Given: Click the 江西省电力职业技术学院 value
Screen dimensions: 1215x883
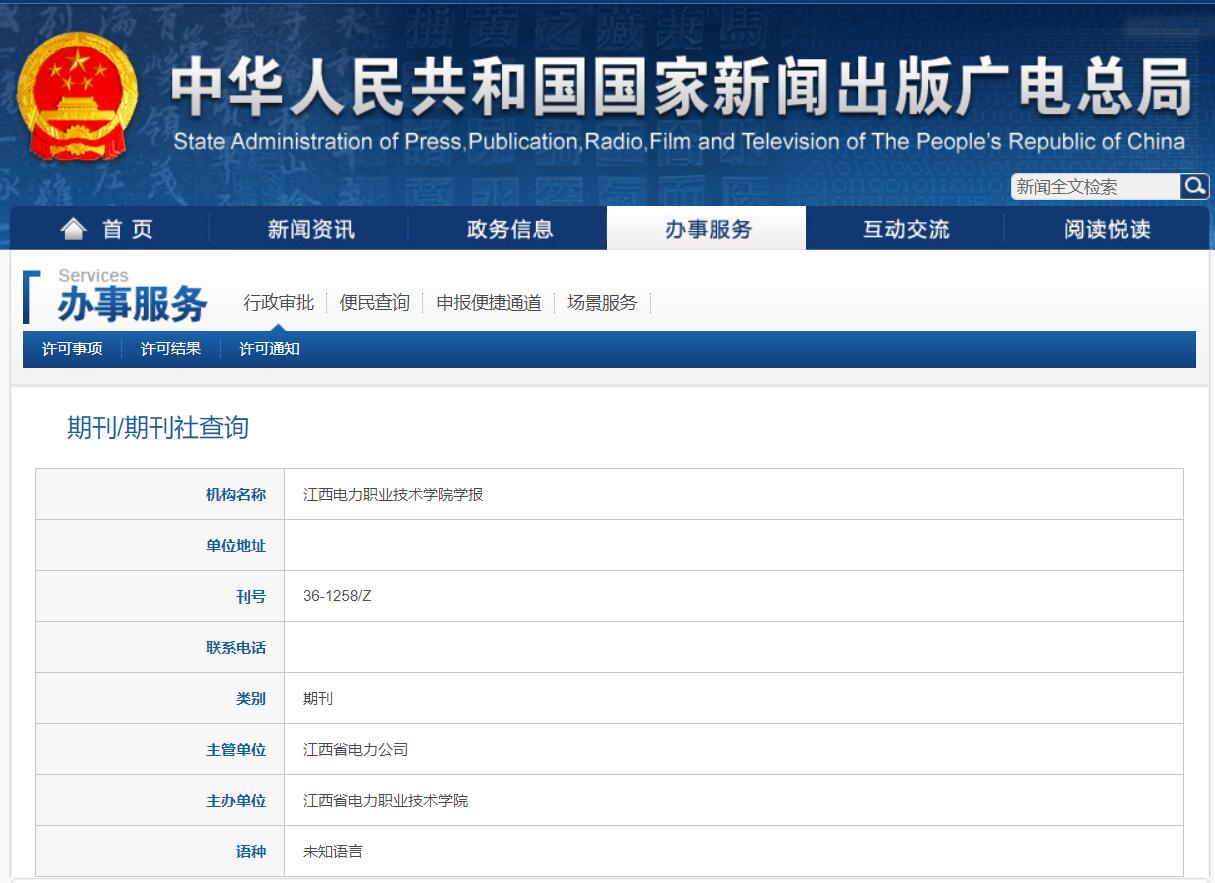Looking at the screenshot, I should tap(385, 800).
